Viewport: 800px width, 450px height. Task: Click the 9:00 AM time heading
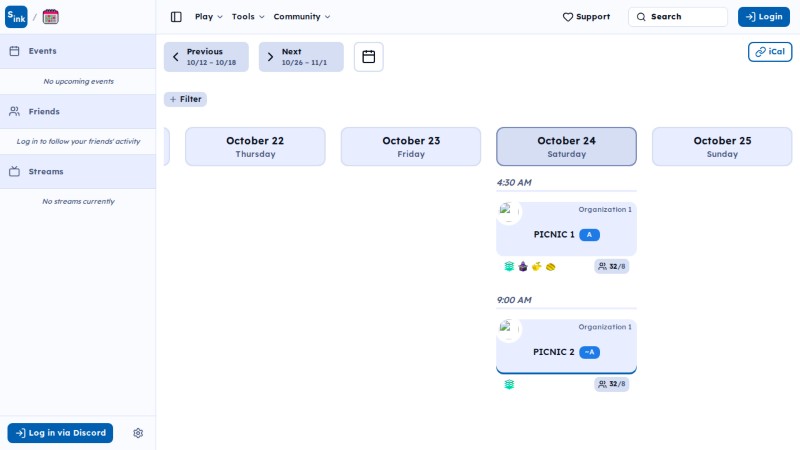[514, 300]
